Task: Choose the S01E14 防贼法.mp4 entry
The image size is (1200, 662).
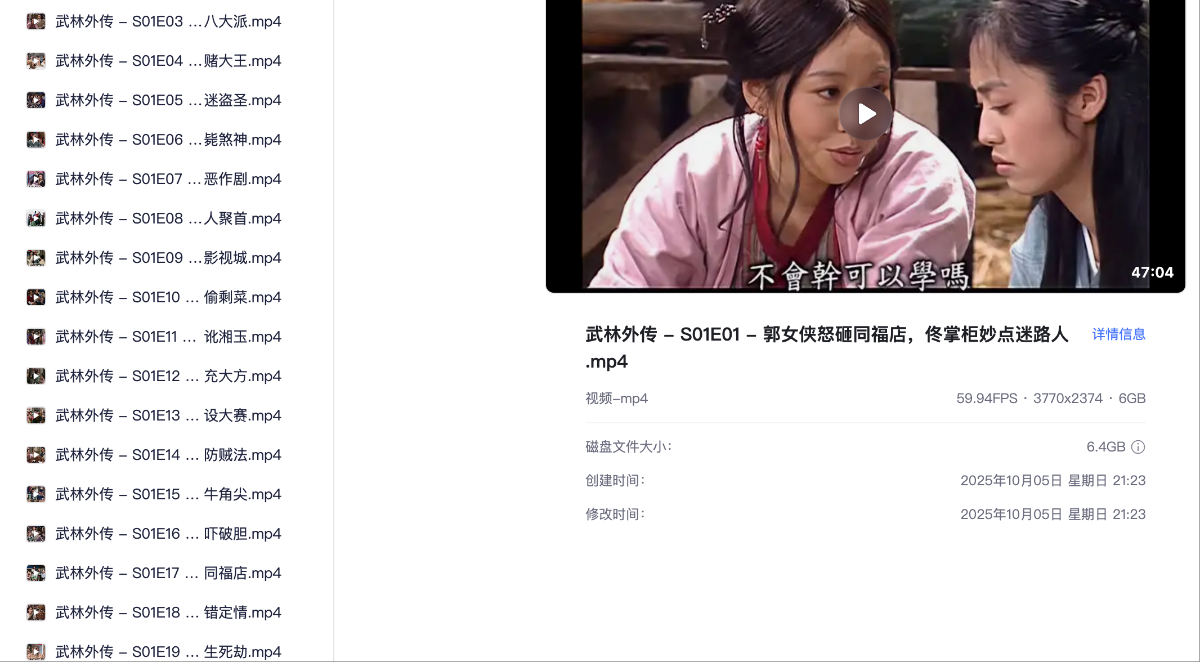Action: click(168, 455)
